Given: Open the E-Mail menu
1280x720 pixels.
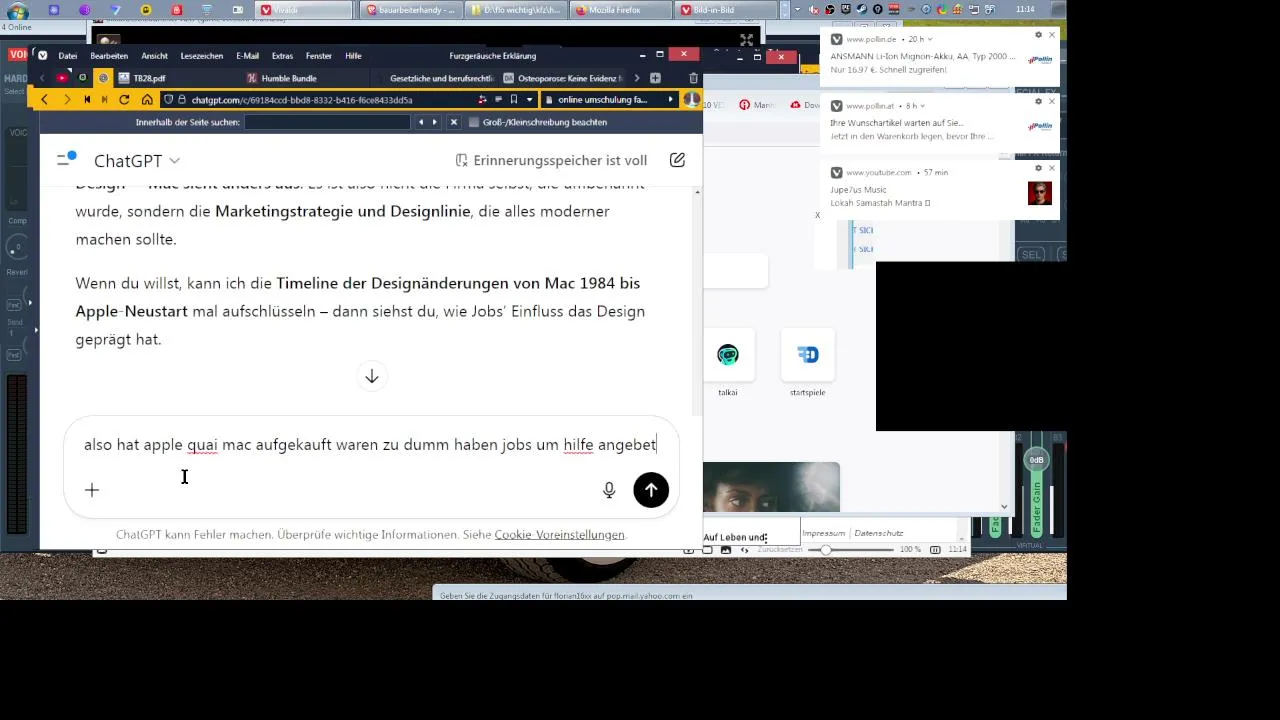Looking at the screenshot, I should [x=247, y=56].
